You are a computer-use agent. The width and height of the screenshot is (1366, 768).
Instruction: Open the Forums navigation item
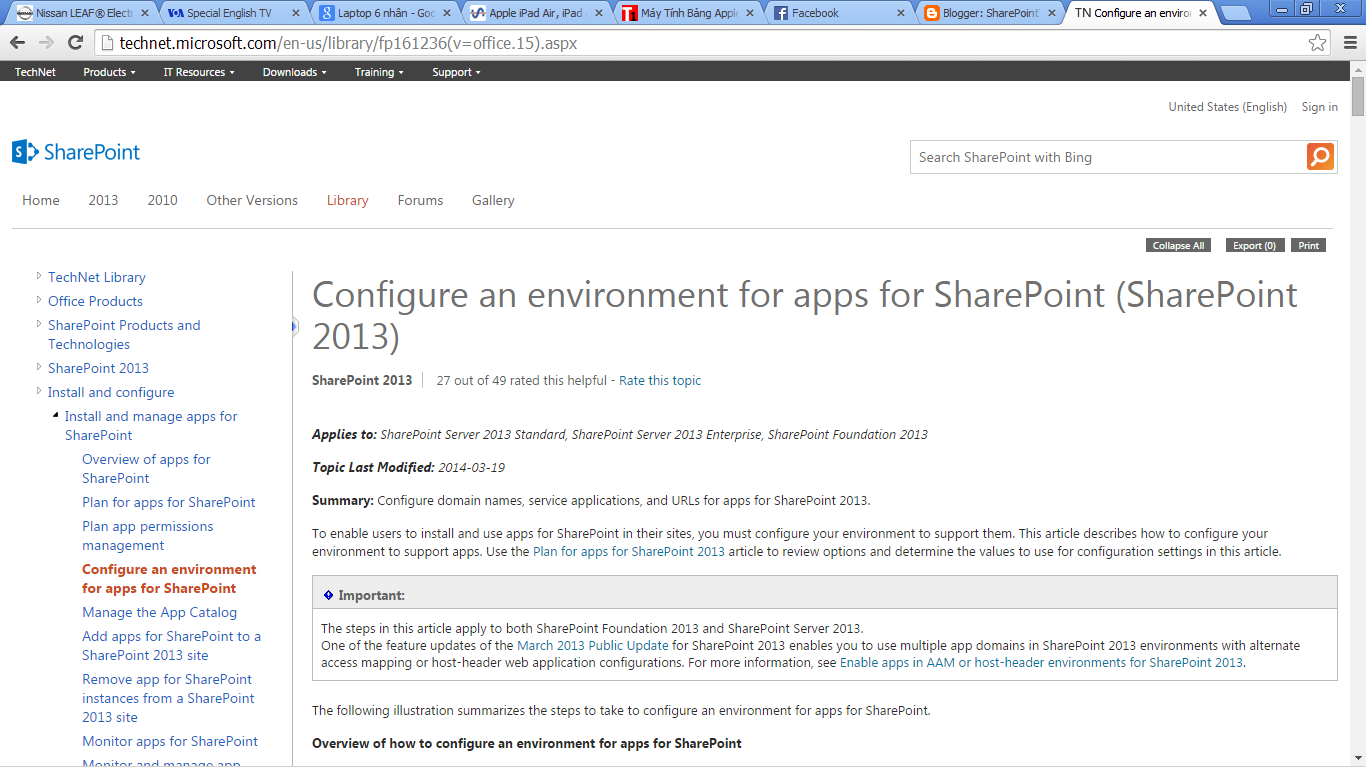(420, 200)
